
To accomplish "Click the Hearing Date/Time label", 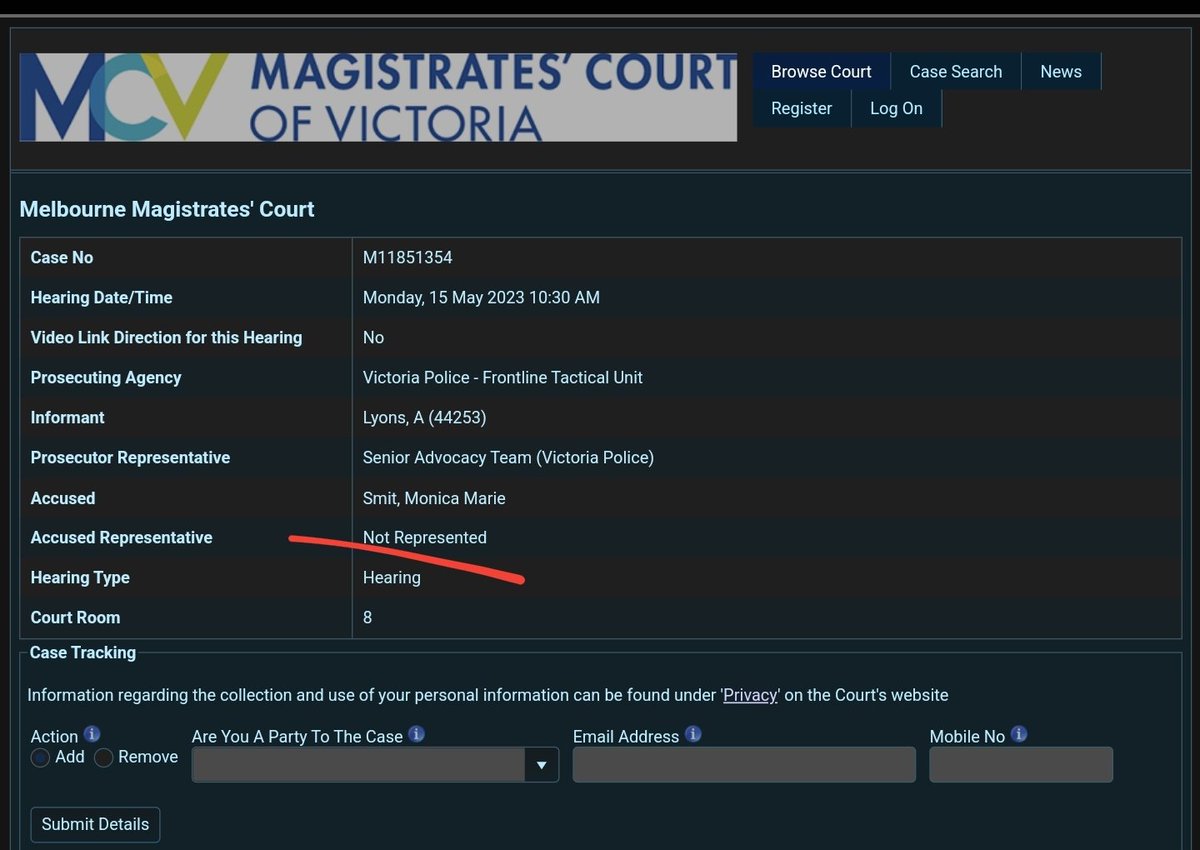I will pos(101,297).
